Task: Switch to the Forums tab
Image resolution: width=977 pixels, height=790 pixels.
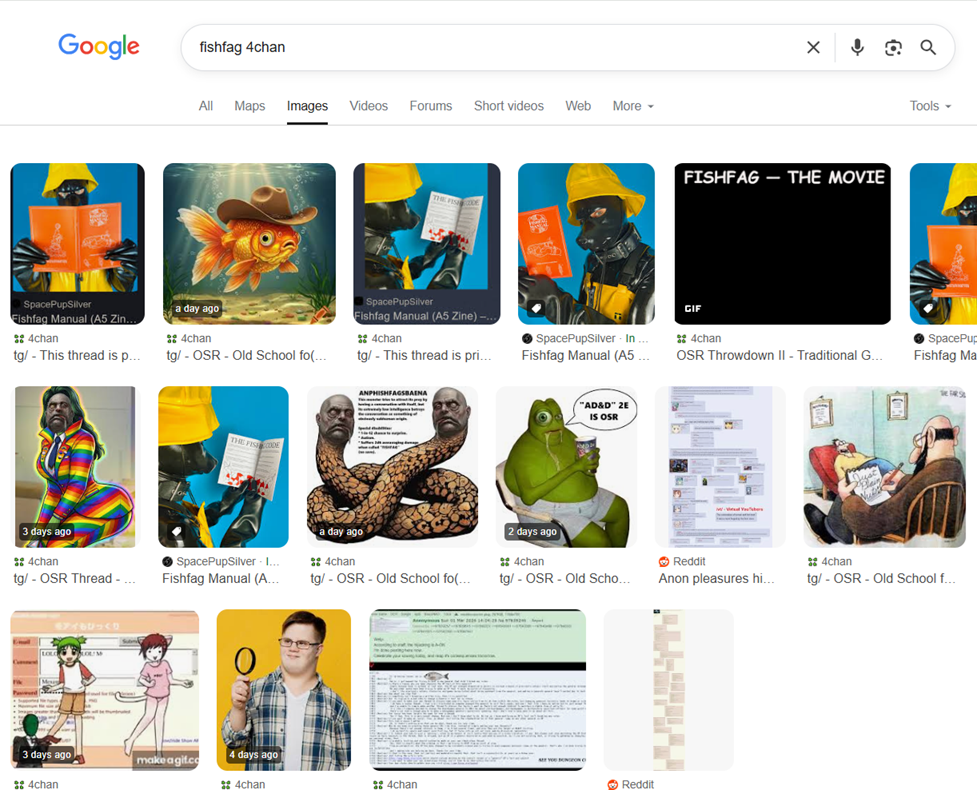Action: click(431, 106)
